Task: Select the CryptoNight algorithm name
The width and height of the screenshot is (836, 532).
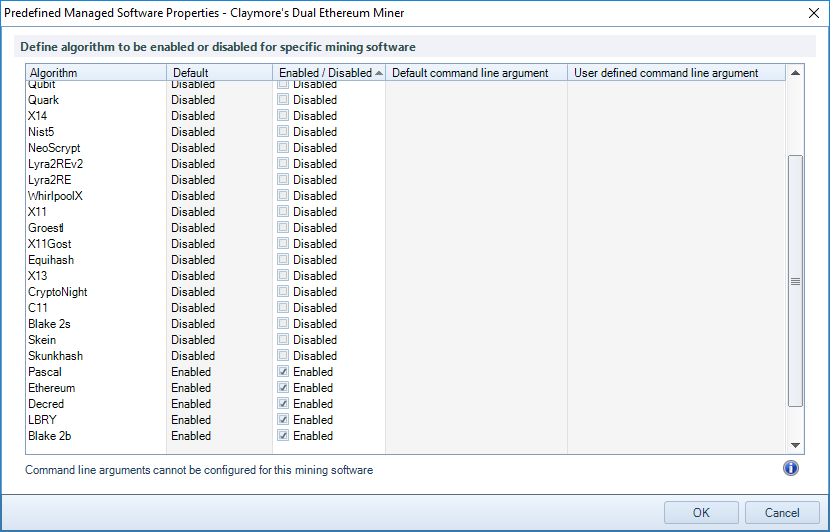Action: point(58,292)
